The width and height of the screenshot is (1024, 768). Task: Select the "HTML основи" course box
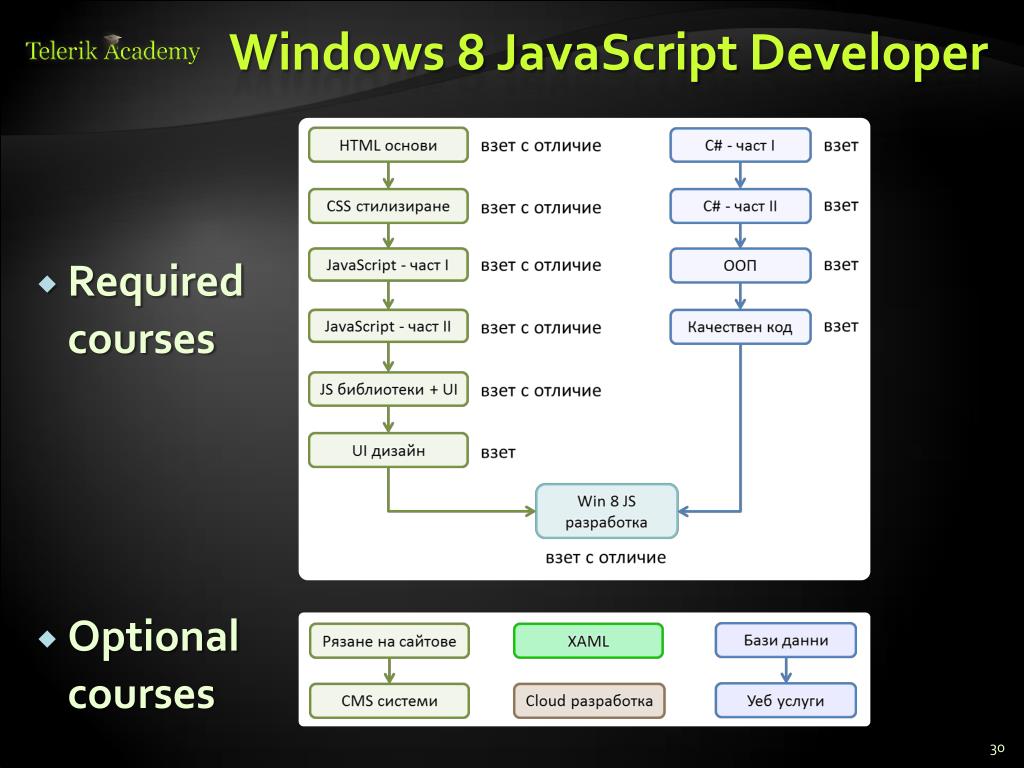388,145
